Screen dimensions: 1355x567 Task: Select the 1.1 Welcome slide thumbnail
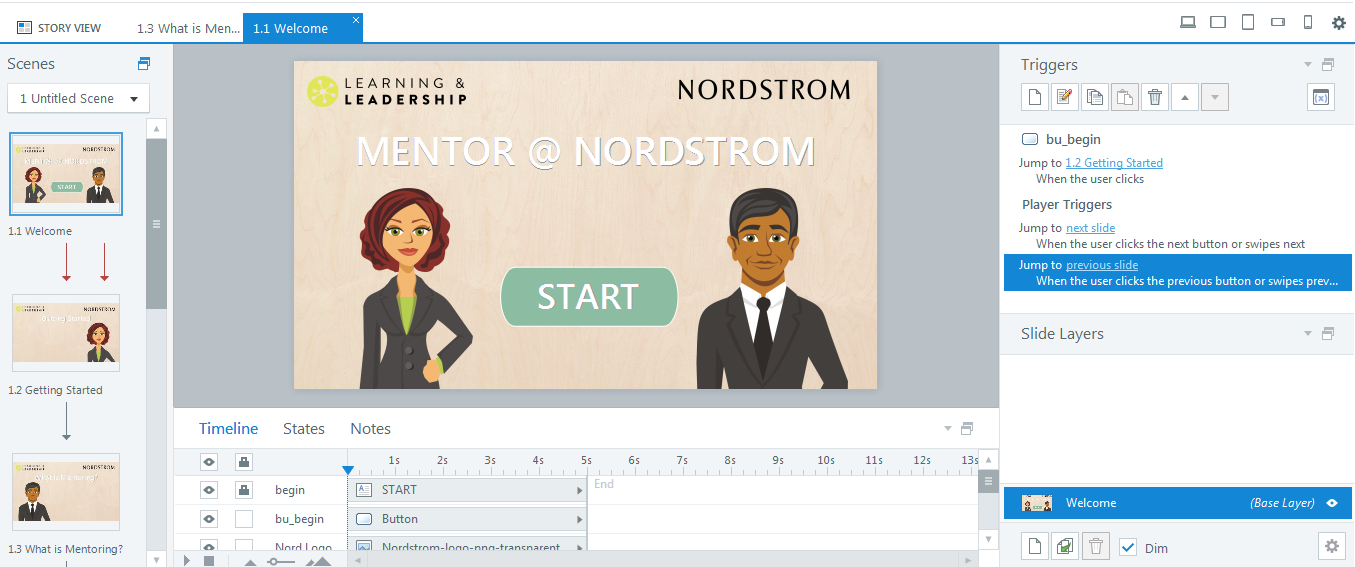tap(66, 174)
